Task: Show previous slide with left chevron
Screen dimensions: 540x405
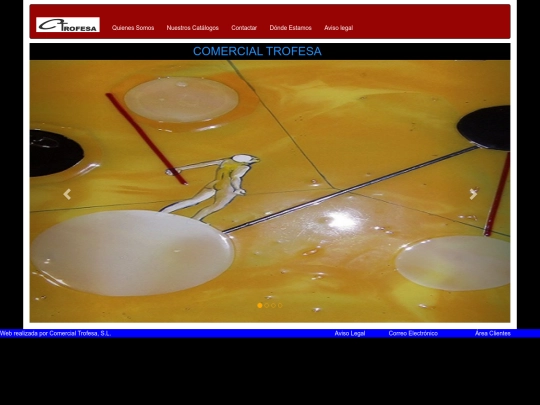Action: [67, 194]
